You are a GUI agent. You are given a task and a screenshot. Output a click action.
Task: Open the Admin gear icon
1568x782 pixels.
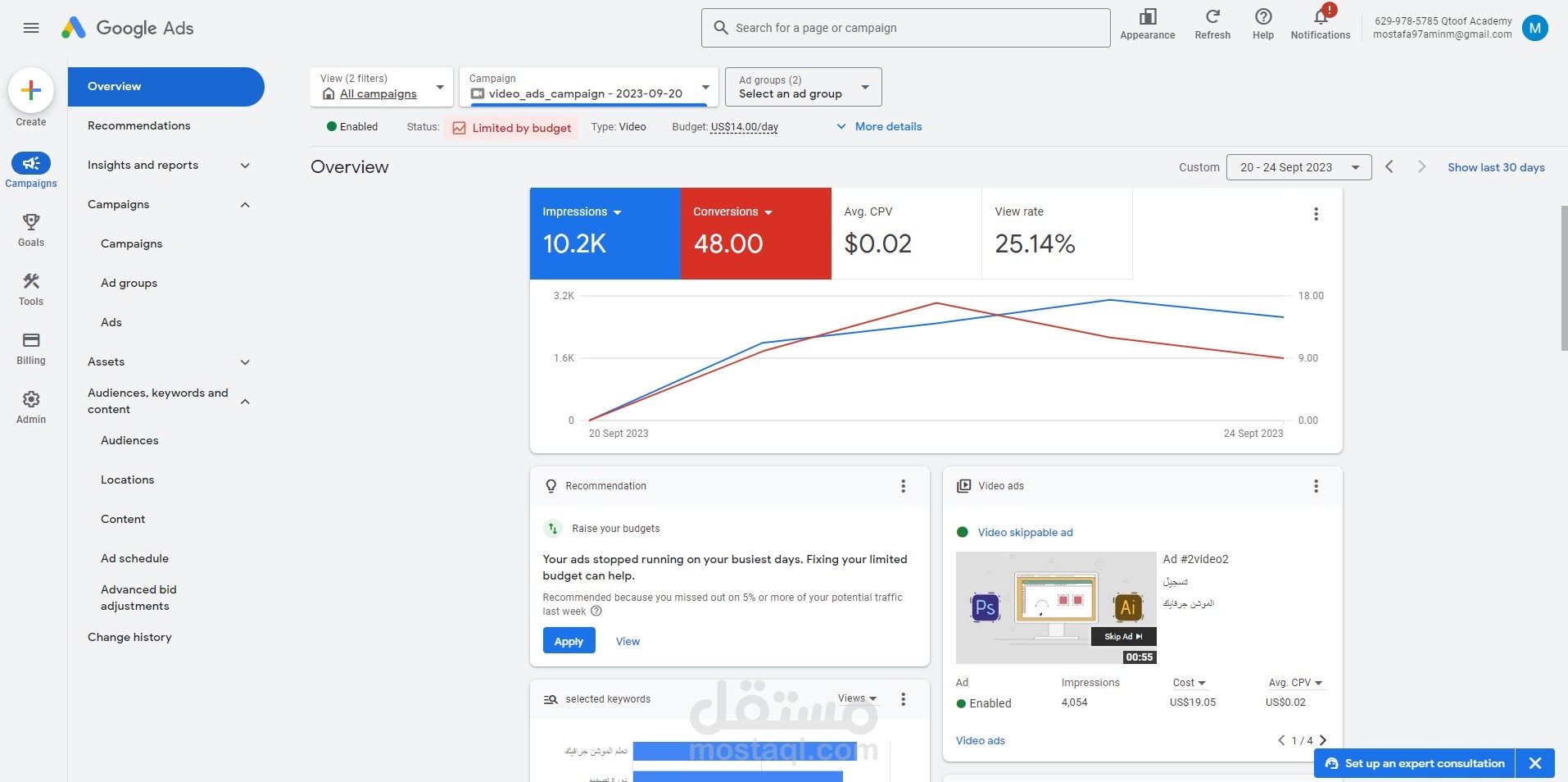click(31, 399)
